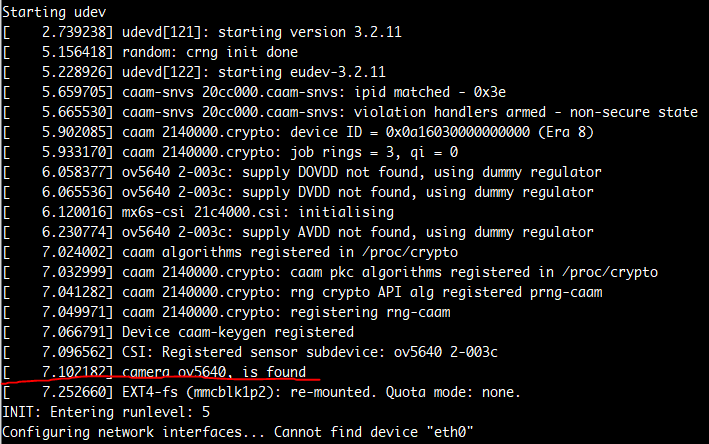The width and height of the screenshot is (709, 444).
Task: Click the "caam algorithms registered in /proc/crypto" line
Action: 290,252
